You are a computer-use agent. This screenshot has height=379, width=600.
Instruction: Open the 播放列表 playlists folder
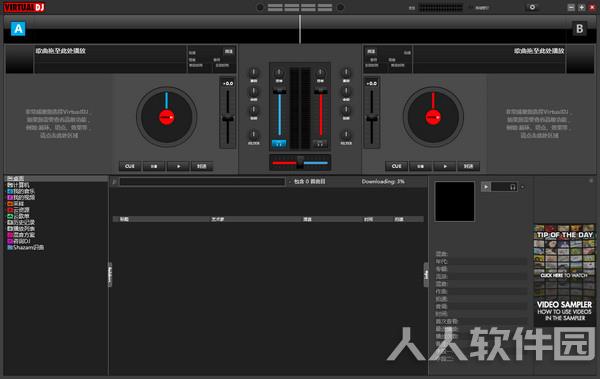[21, 229]
